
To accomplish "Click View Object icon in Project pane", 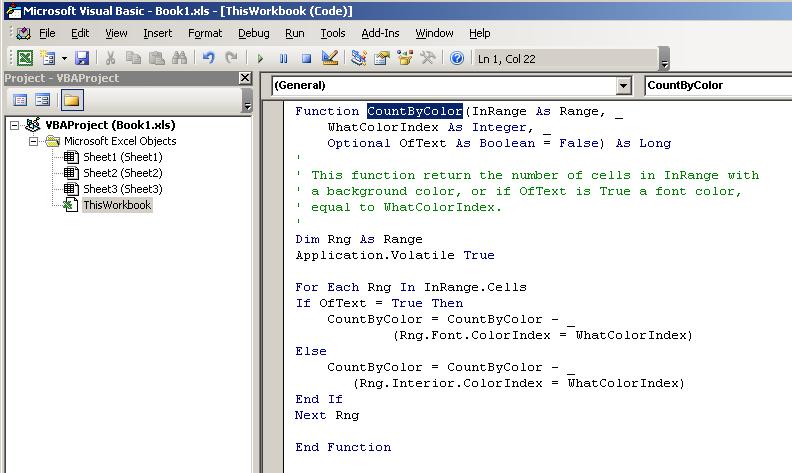I will pyautogui.click(x=42, y=100).
